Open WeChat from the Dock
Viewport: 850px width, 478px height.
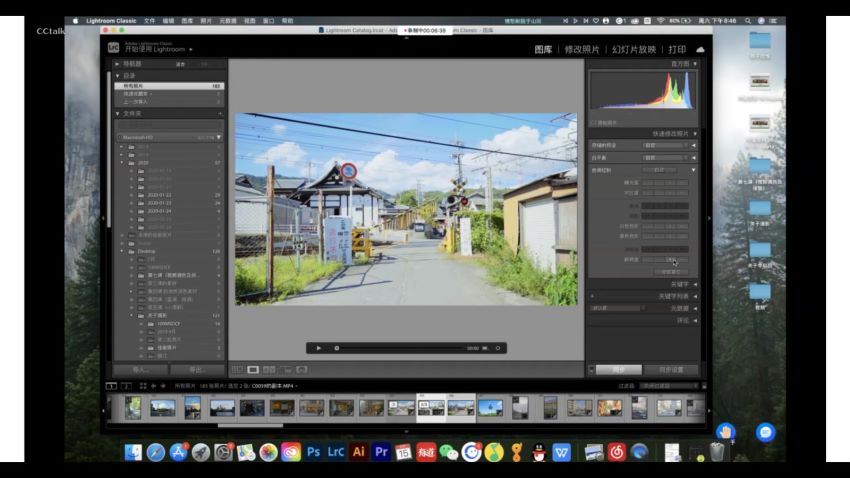point(449,452)
